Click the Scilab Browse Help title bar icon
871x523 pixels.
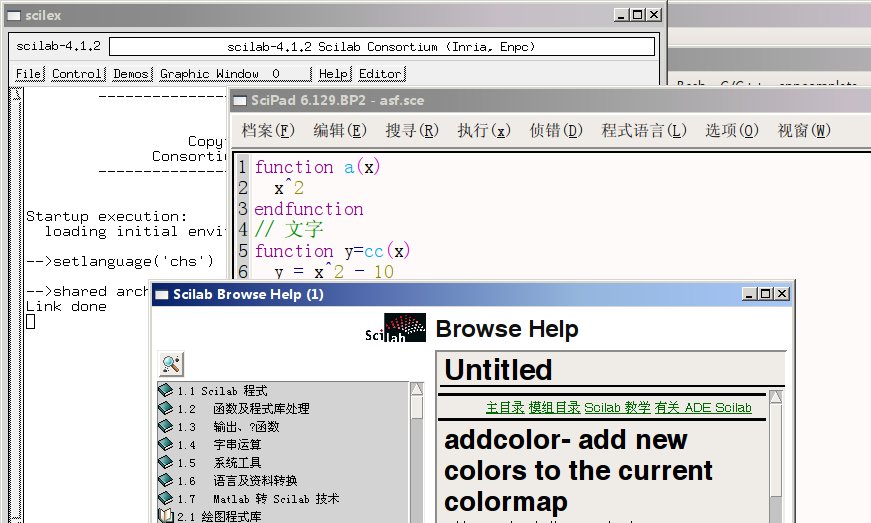[x=162, y=294]
